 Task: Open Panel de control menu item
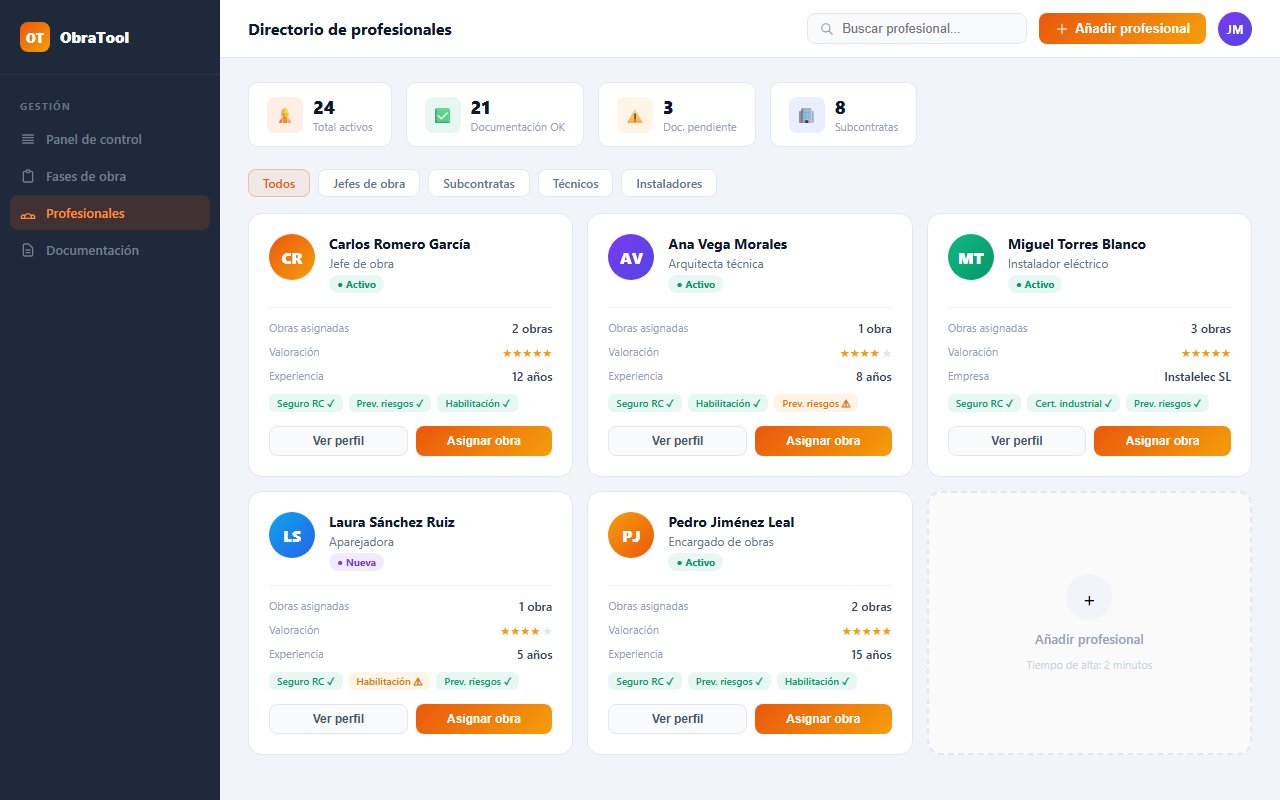click(x=110, y=139)
